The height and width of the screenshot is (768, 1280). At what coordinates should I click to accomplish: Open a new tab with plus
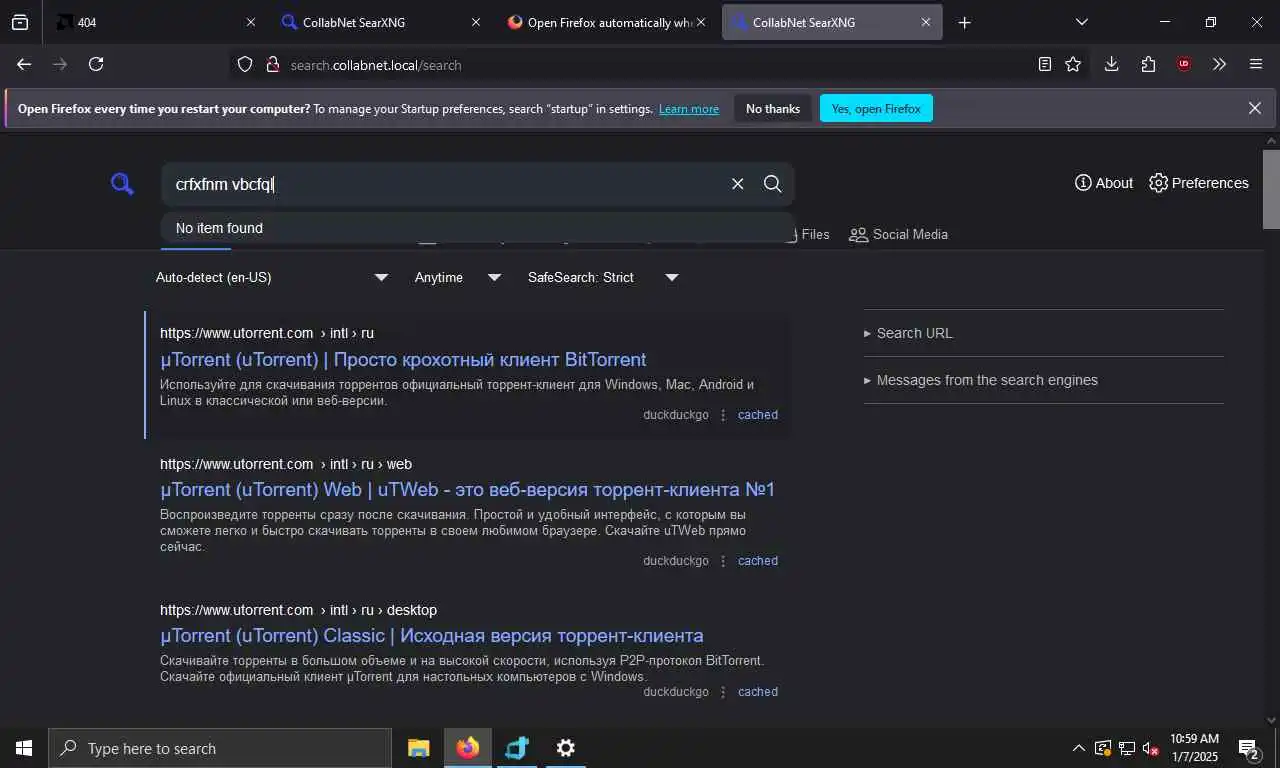[964, 22]
